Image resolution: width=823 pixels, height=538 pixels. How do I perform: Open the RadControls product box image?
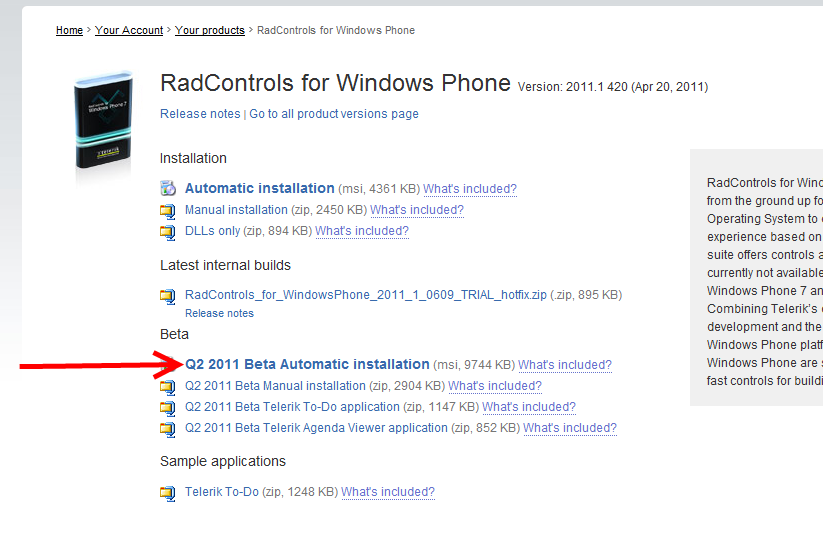(x=104, y=120)
